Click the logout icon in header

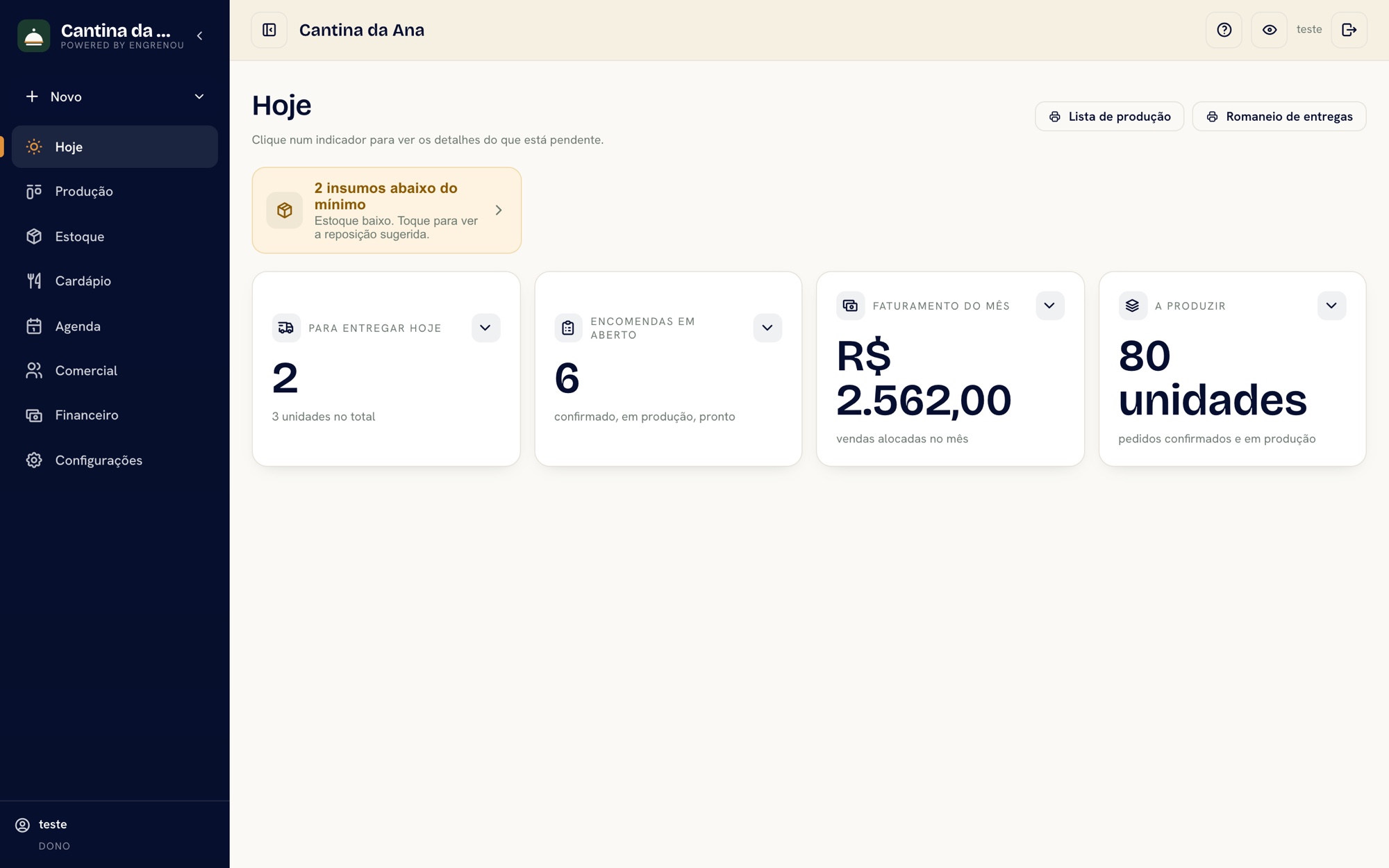1349,30
